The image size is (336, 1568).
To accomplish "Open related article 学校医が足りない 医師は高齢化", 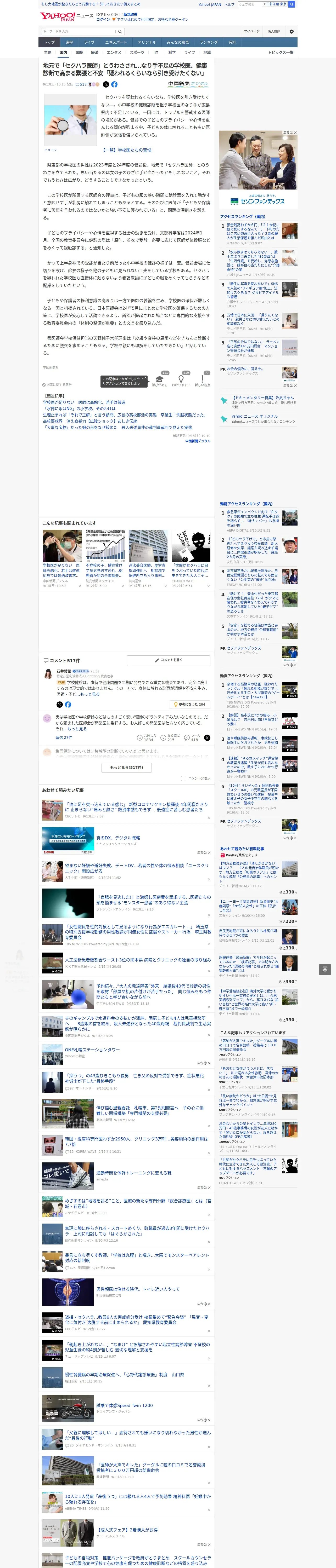I will click(84, 402).
